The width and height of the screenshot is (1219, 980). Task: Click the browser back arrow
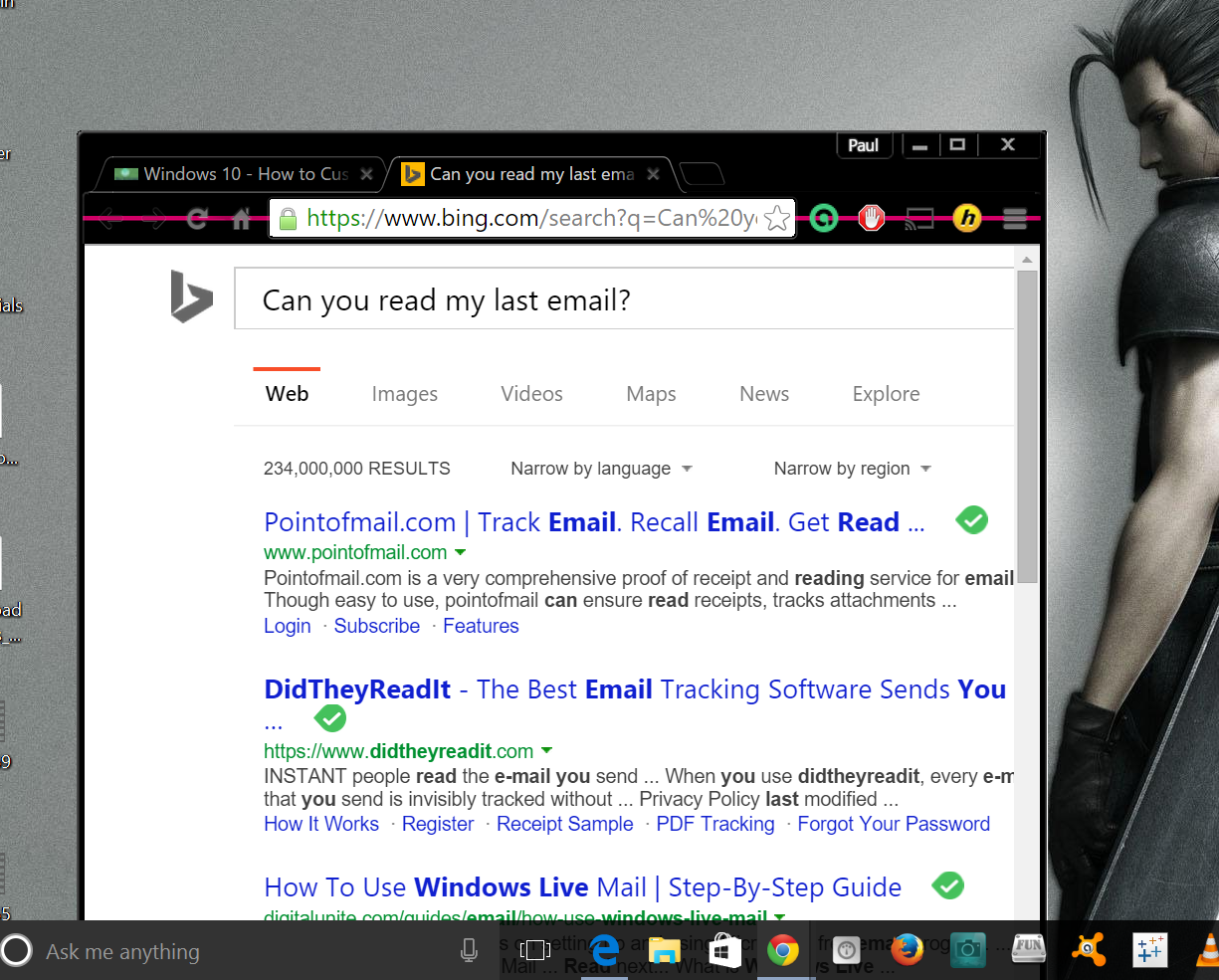(110, 219)
